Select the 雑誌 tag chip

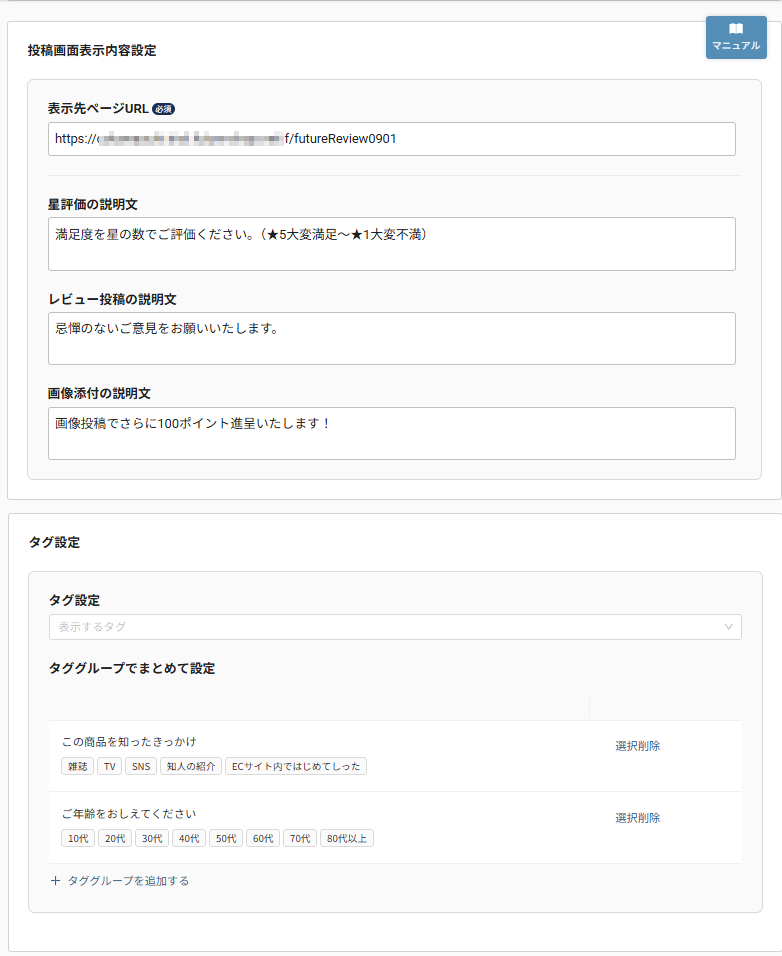coord(78,766)
